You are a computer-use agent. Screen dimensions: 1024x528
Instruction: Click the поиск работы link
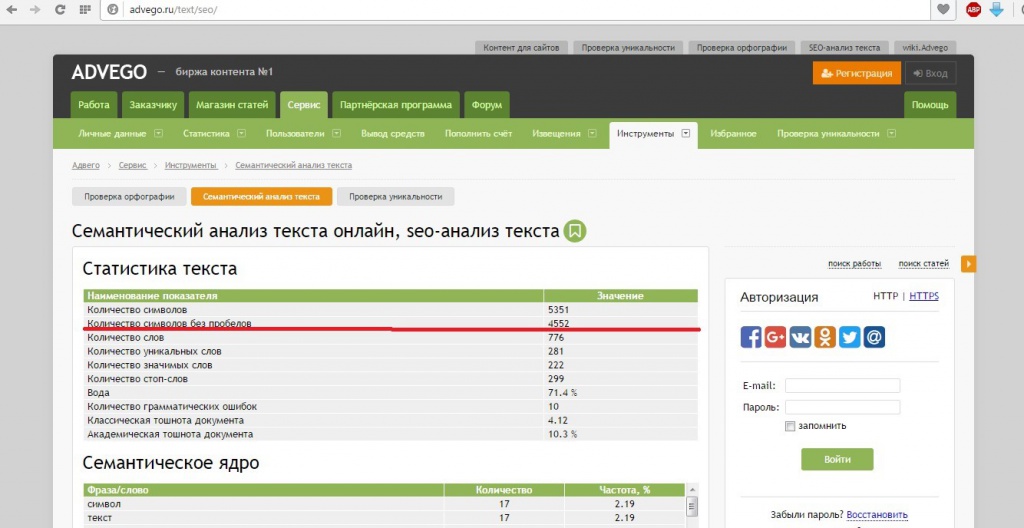pyautogui.click(x=854, y=264)
